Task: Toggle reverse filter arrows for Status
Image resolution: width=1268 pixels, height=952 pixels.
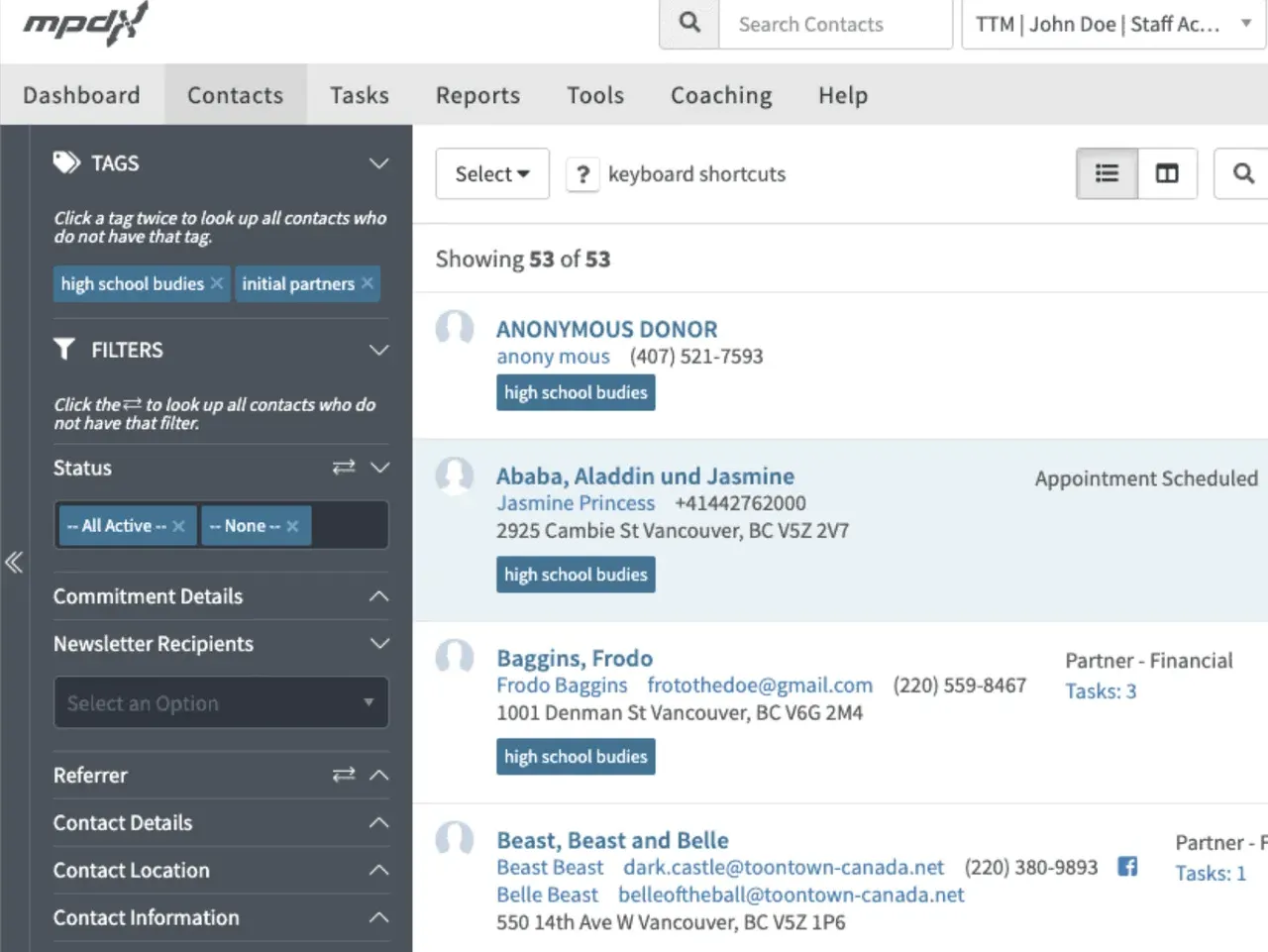Action: [344, 467]
